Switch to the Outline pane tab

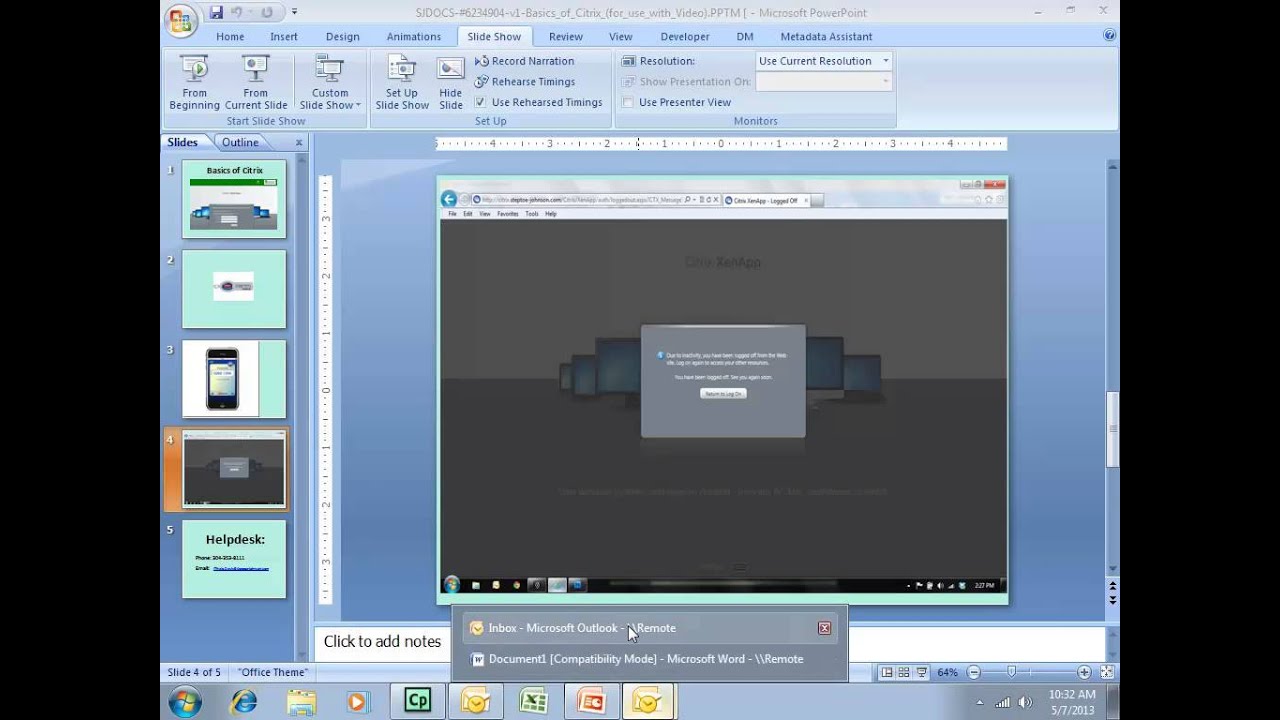click(240, 142)
